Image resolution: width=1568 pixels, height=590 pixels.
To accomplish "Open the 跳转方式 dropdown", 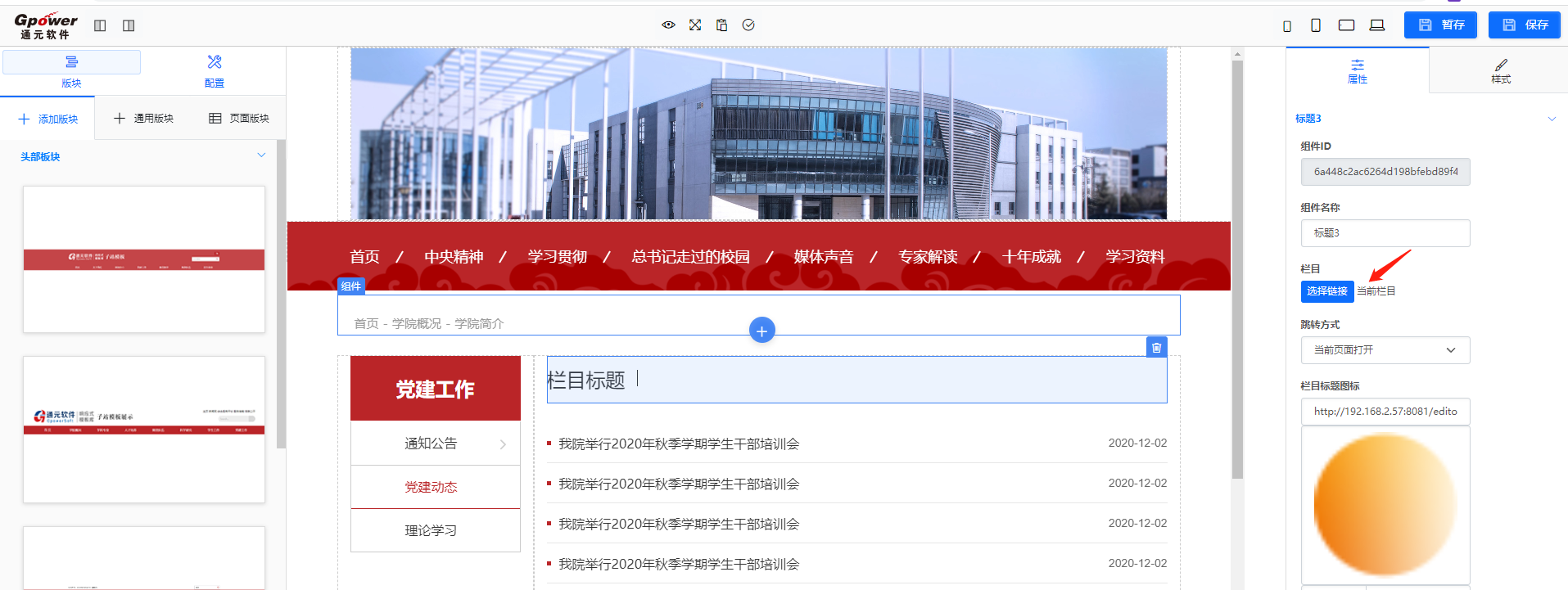I will pos(1385,350).
